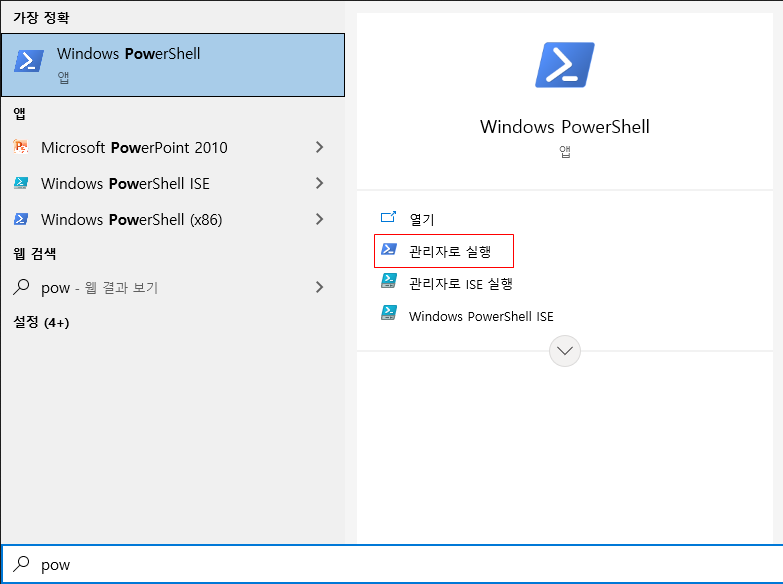Click the search box containing 'pow'
This screenshot has height=584, width=783.
pyautogui.click(x=392, y=564)
